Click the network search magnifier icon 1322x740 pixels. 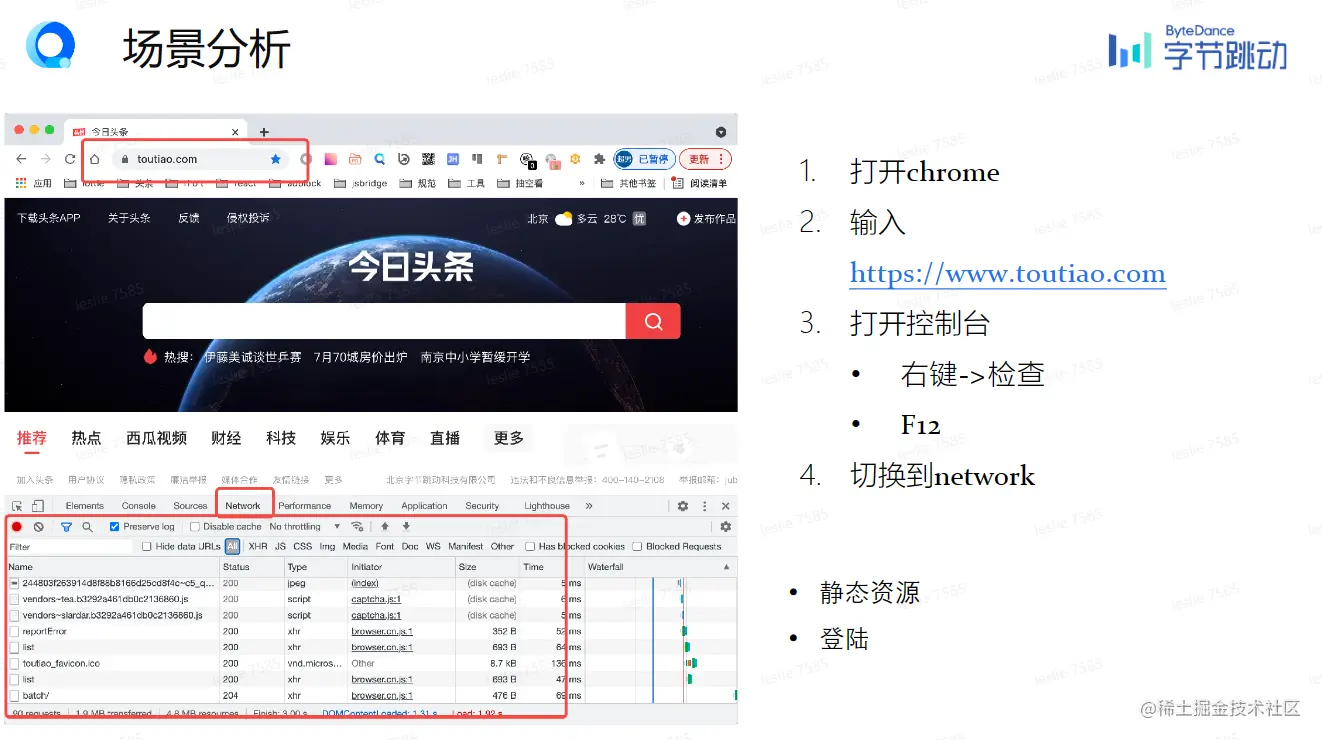coord(87,527)
